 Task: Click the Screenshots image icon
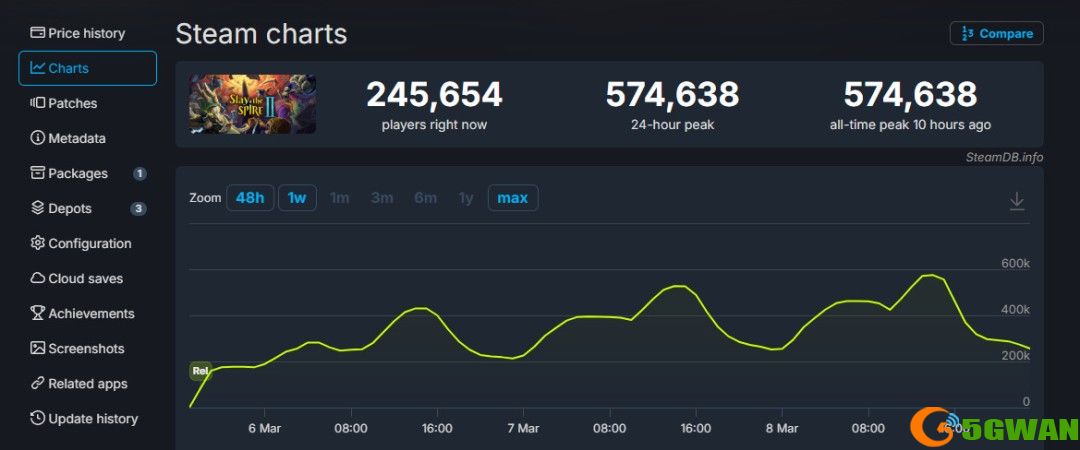[38, 348]
